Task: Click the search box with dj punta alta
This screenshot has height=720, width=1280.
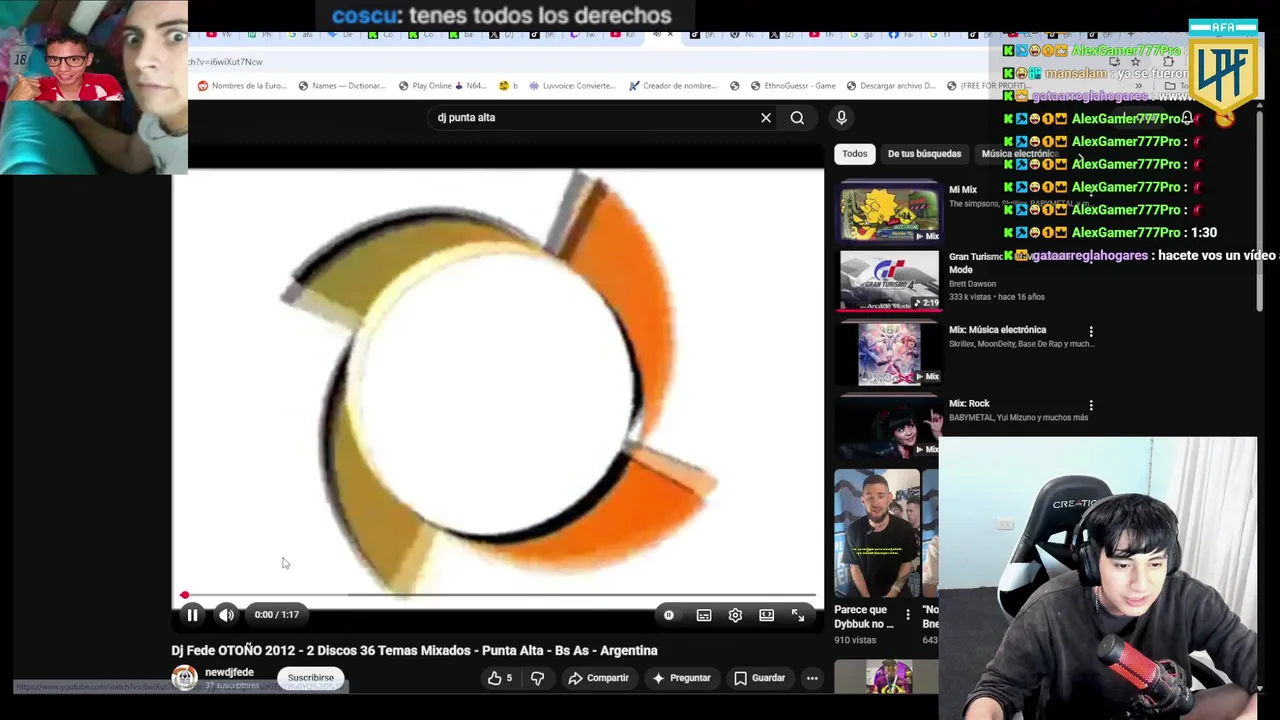Action: click(595, 117)
